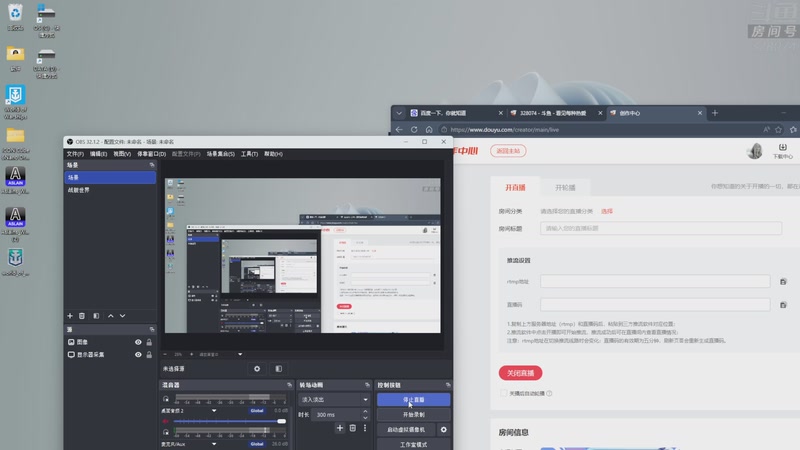The image size is (800, 450).
Task: Expand desktop audio 2 options arrow
Action: point(214,411)
